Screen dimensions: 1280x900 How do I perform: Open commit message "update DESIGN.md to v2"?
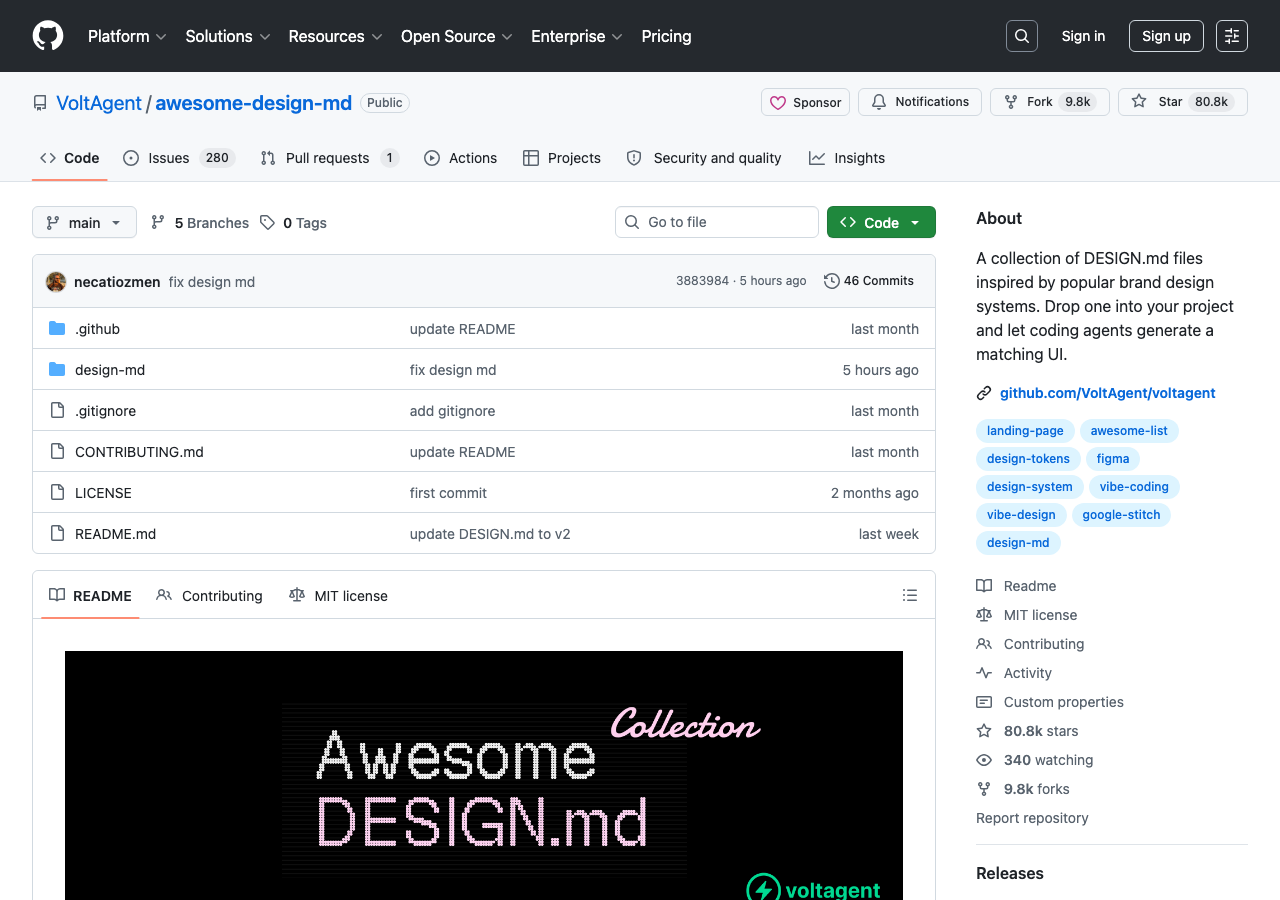pyautogui.click(x=490, y=534)
